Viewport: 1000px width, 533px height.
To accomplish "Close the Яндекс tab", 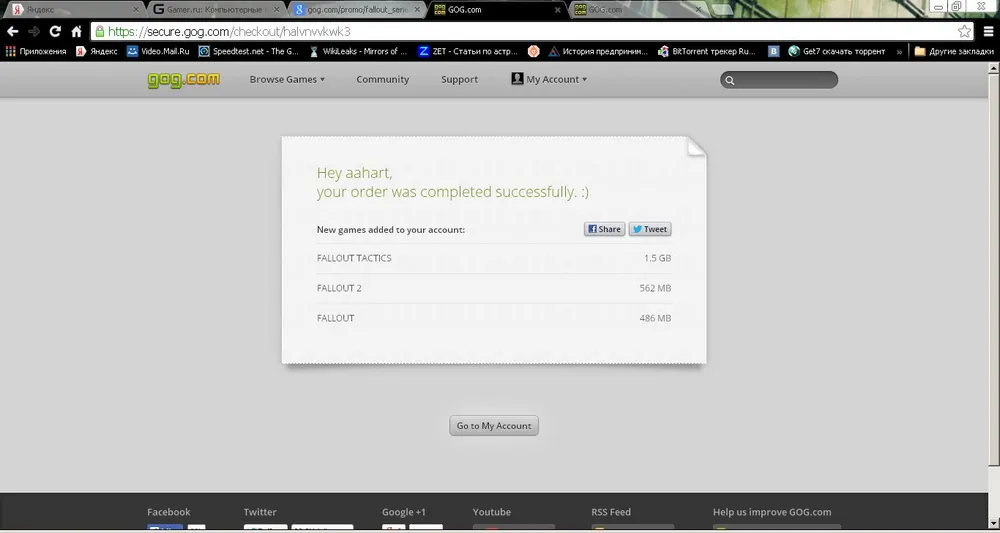I will pos(135,10).
